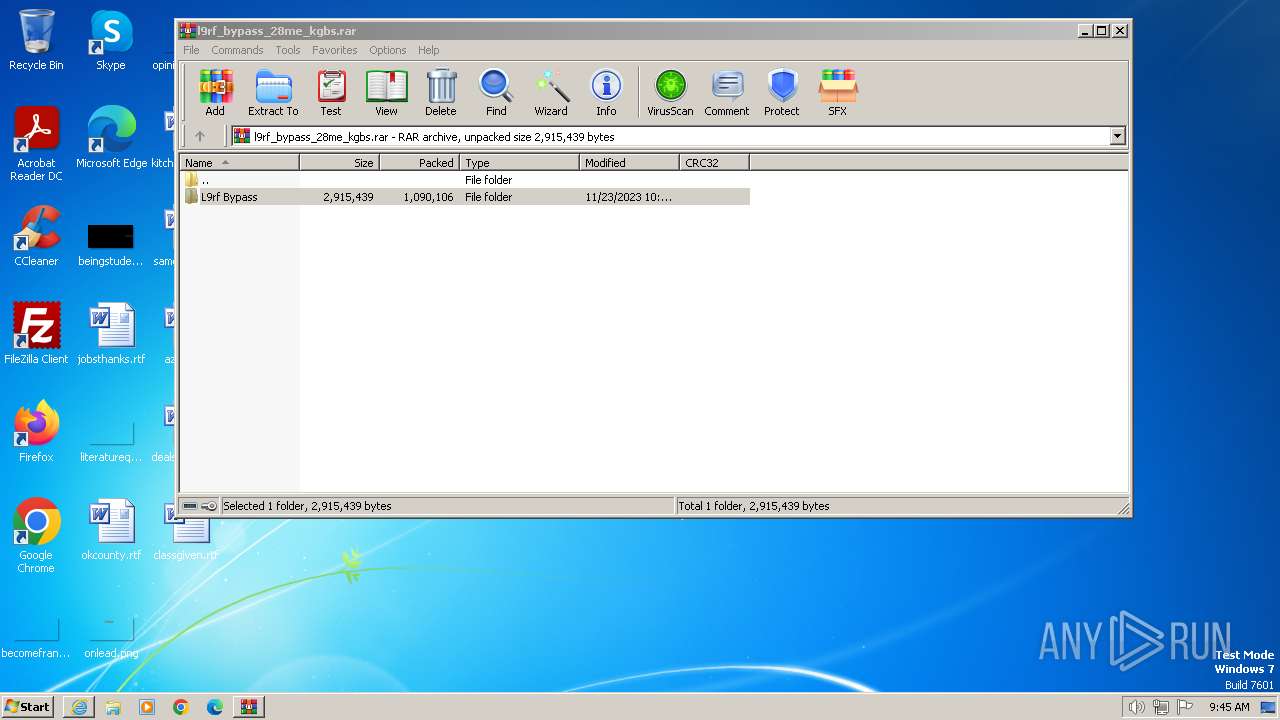
Task: Sort by Name column header
Action: 240,163
